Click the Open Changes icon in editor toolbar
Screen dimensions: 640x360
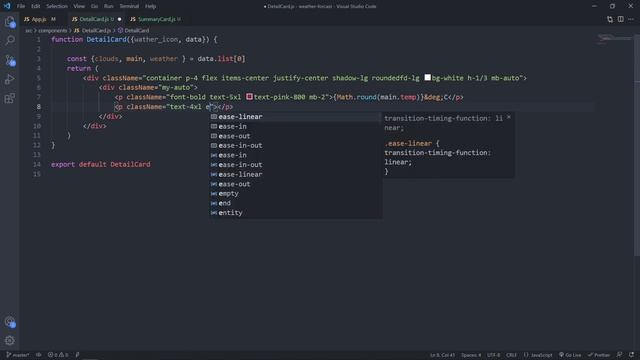(x=610, y=19)
